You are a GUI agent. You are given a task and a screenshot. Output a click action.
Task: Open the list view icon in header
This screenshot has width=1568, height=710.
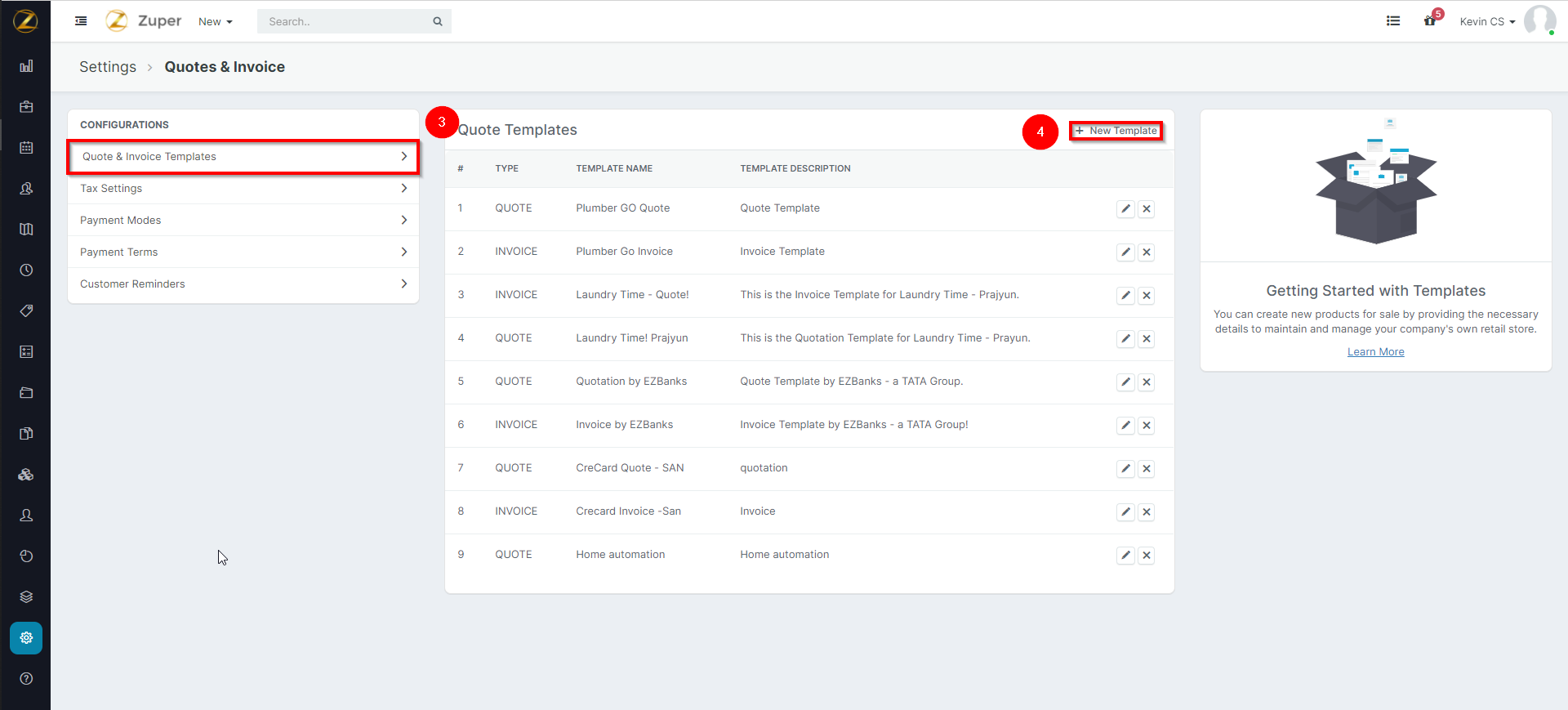tap(1393, 21)
